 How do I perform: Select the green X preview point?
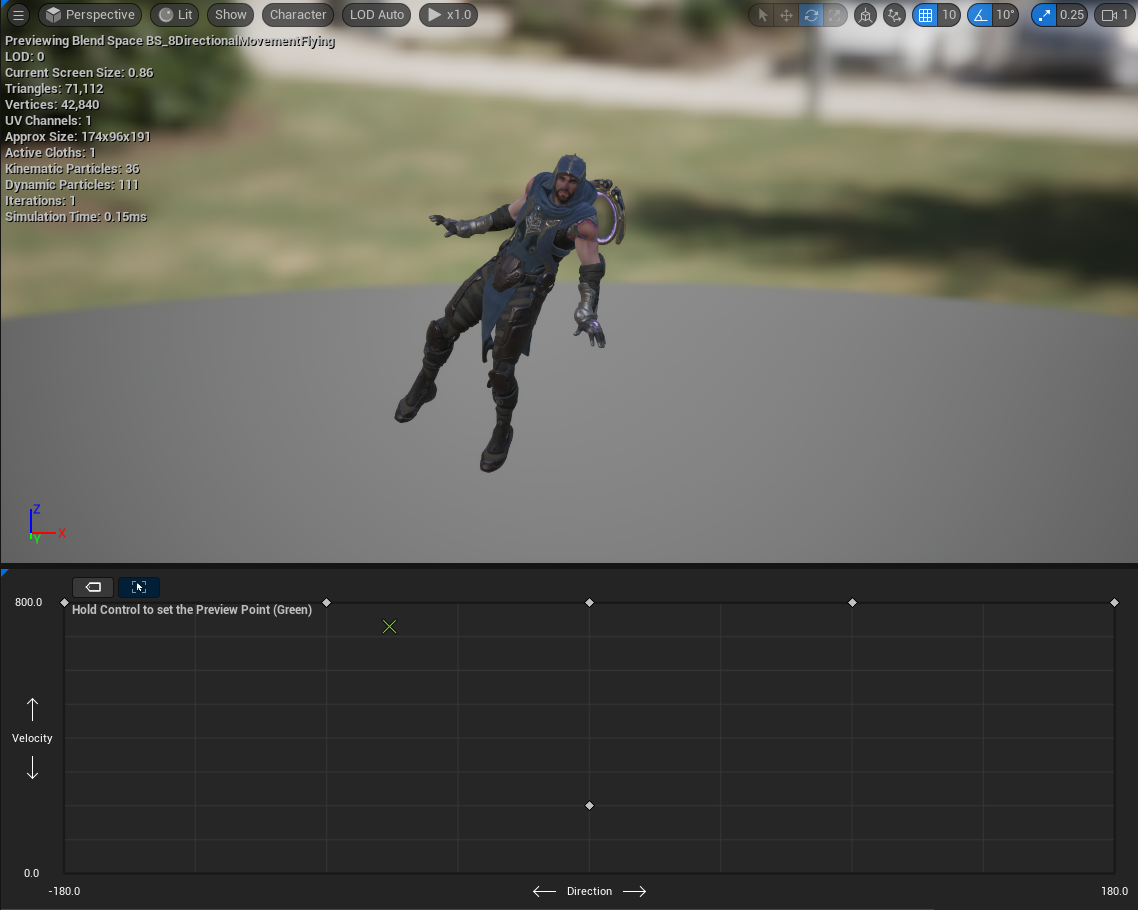point(390,626)
